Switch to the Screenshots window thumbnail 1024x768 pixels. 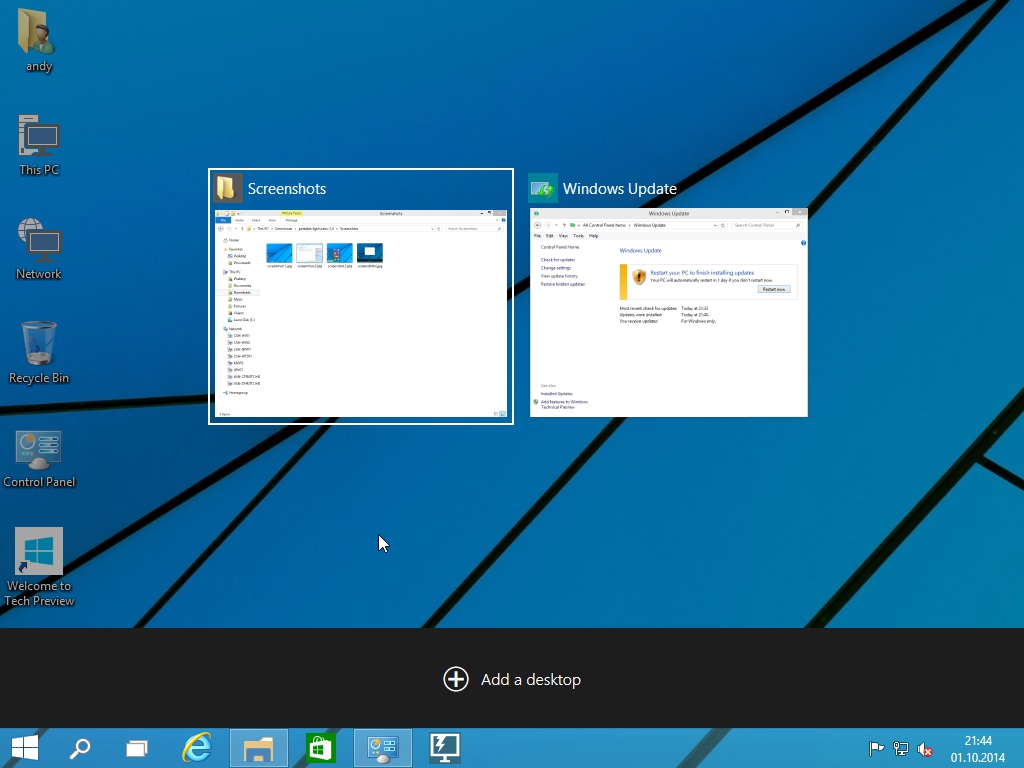tap(361, 312)
